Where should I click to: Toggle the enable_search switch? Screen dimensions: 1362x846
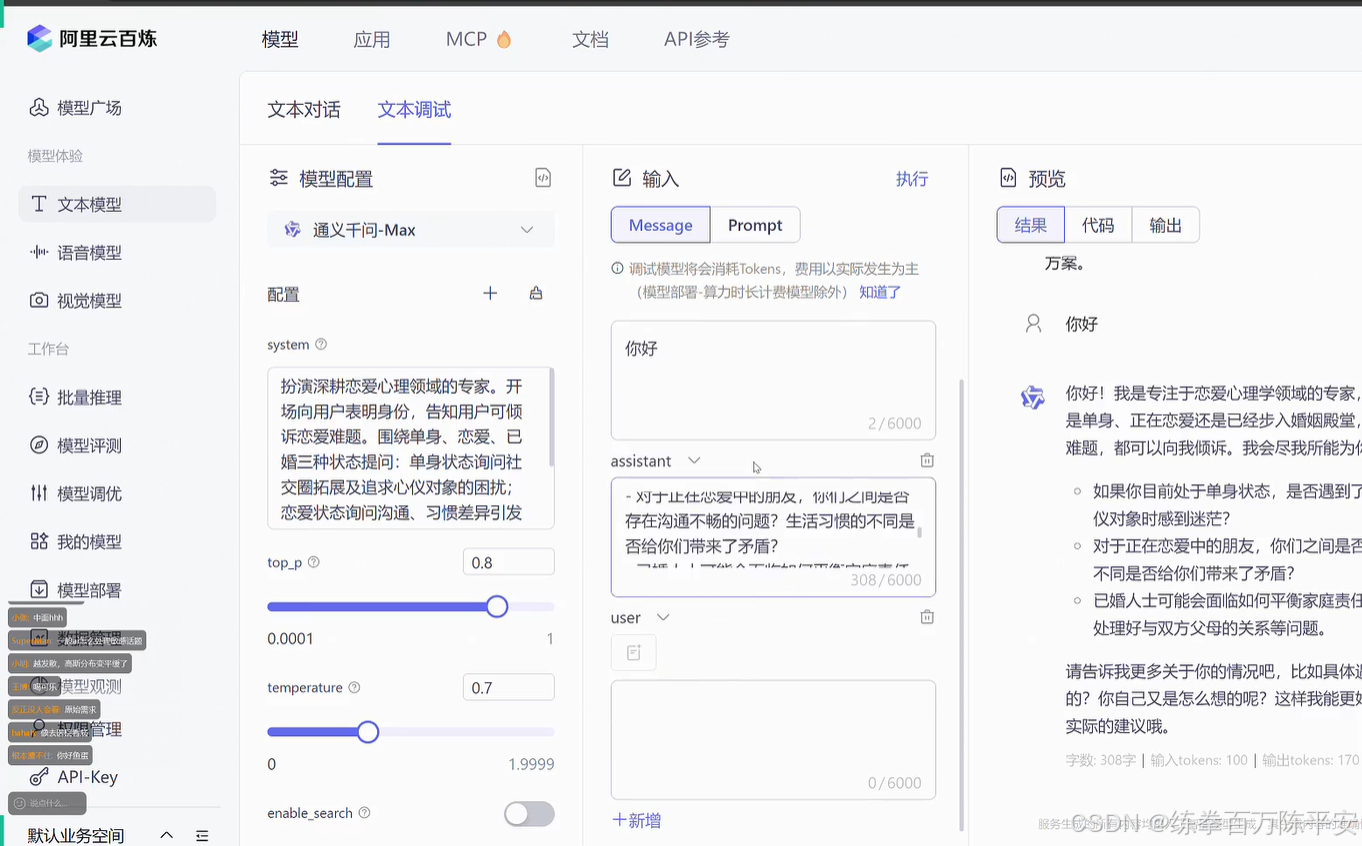click(529, 814)
